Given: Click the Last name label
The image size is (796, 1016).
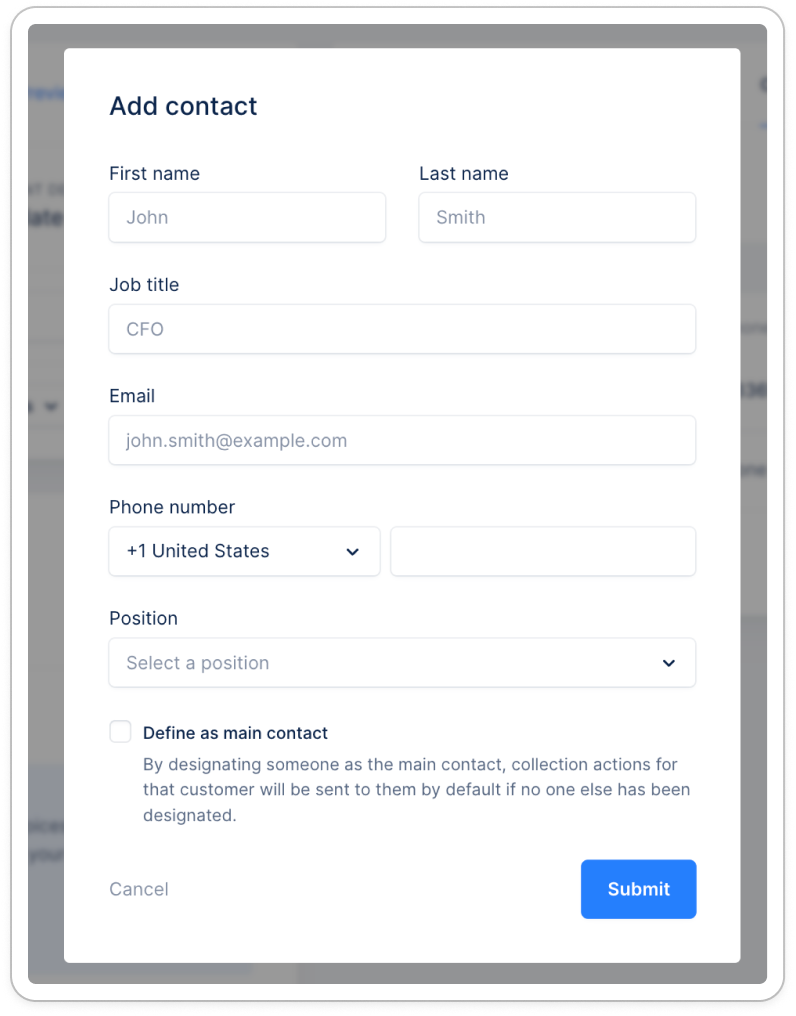Looking at the screenshot, I should [463, 173].
